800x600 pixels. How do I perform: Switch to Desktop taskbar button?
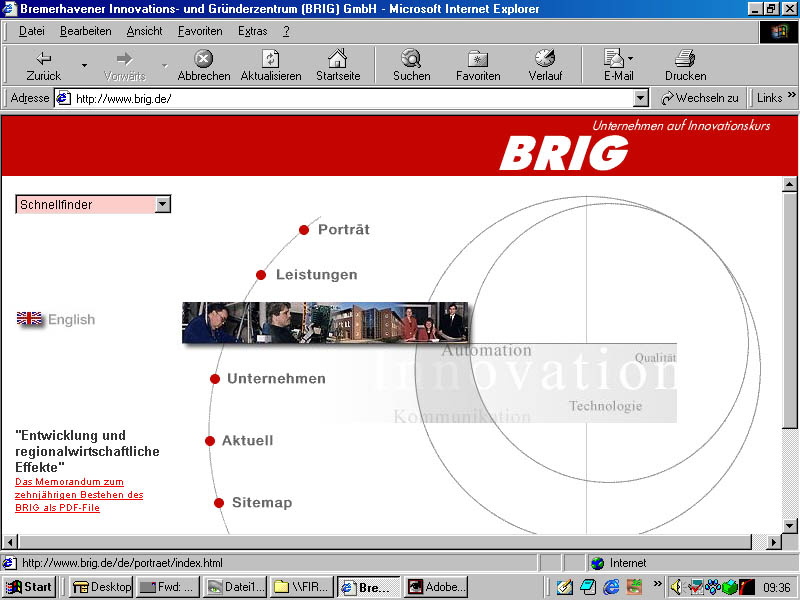coord(102,587)
